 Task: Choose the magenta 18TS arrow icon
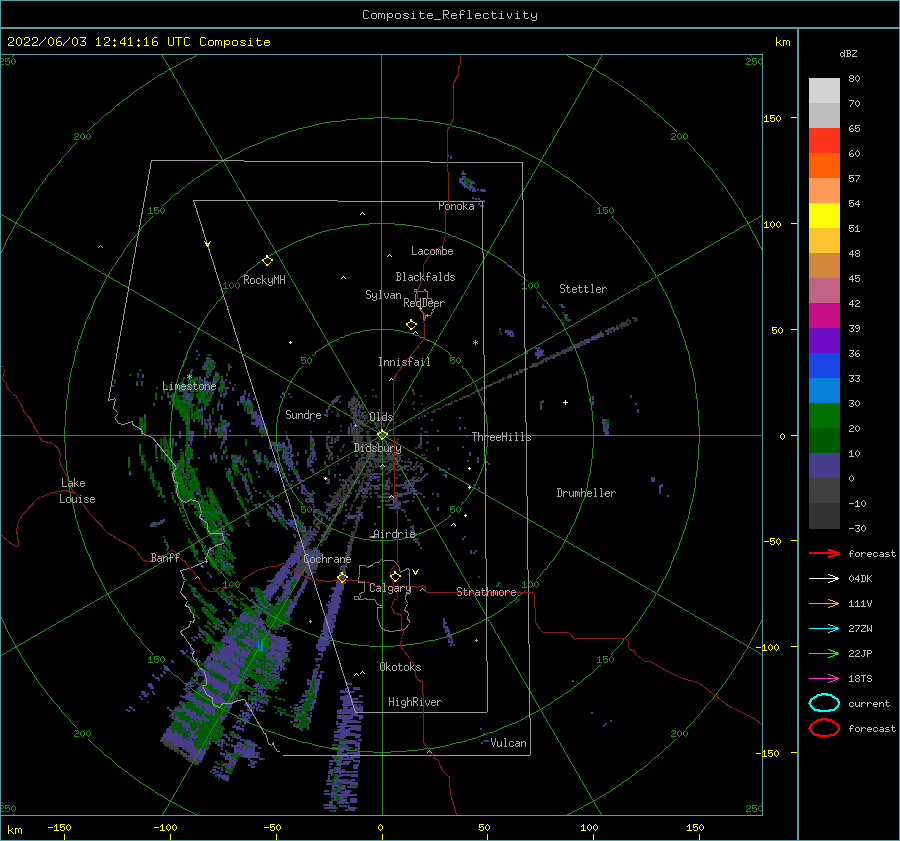click(x=824, y=679)
